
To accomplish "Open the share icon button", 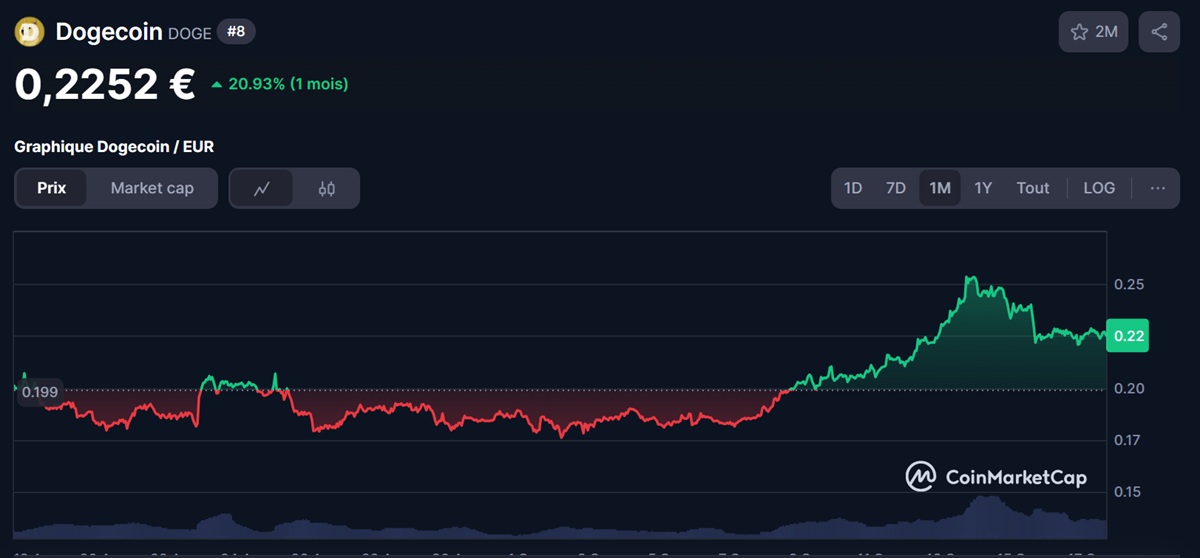I will point(1159,32).
